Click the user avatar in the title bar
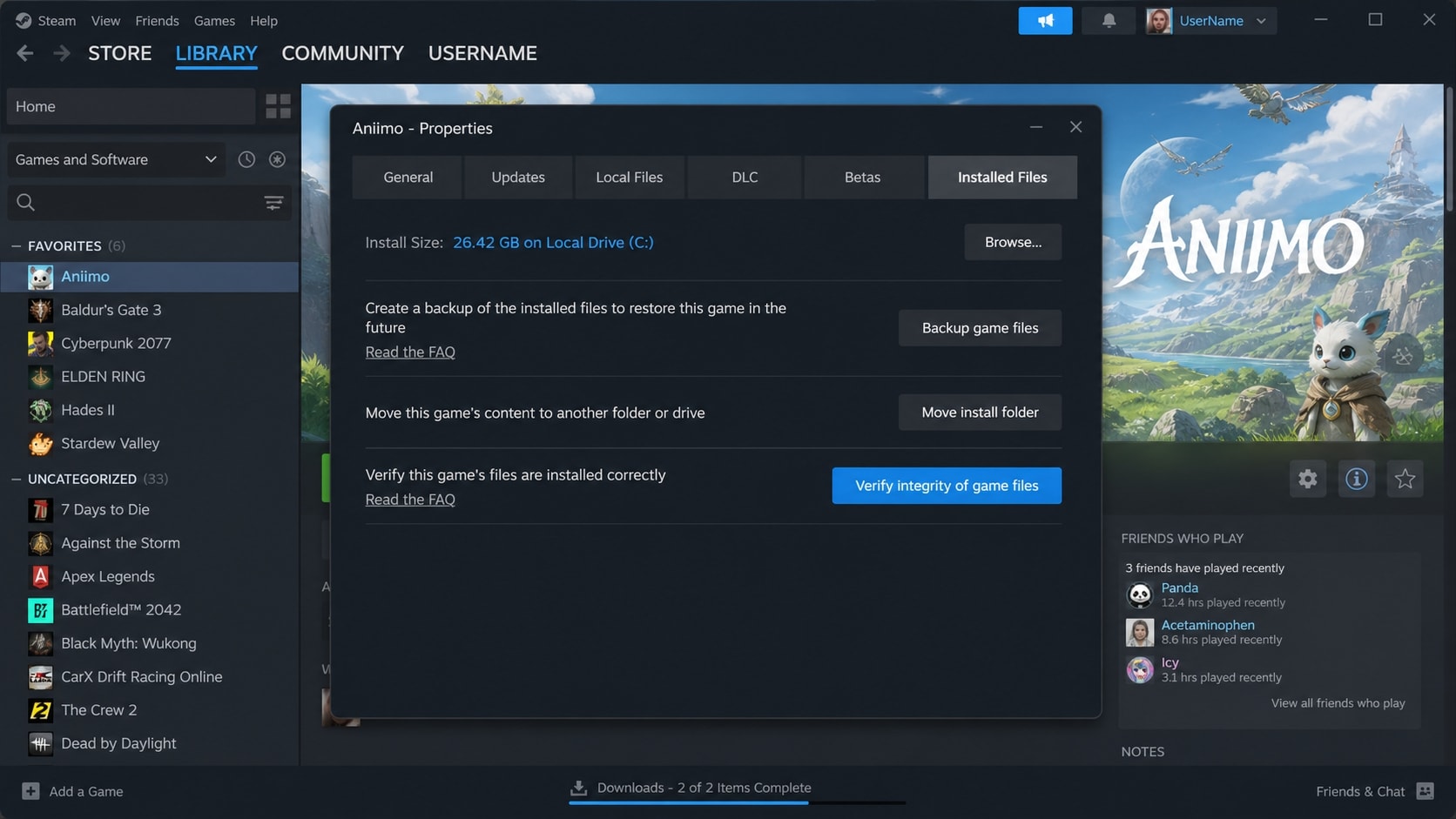Viewport: 1456px width, 819px height. click(x=1159, y=21)
